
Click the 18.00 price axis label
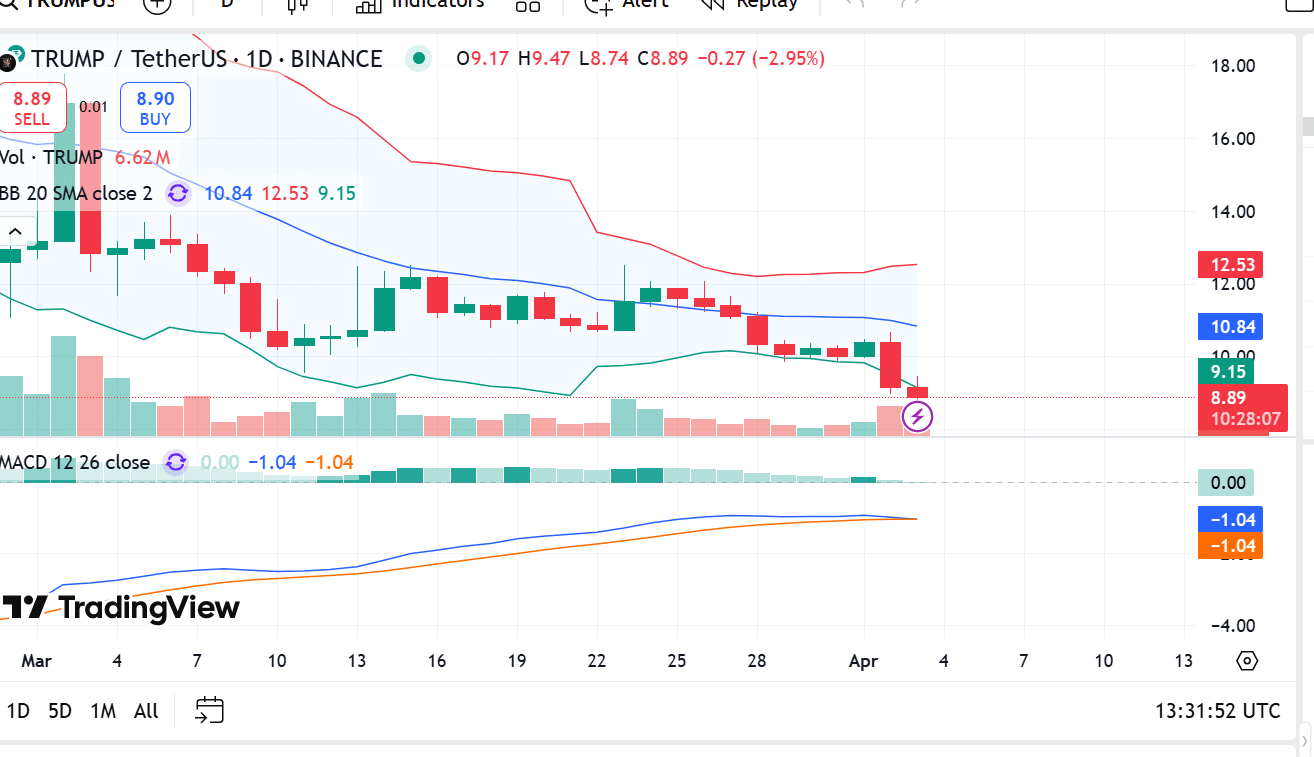click(x=1233, y=66)
